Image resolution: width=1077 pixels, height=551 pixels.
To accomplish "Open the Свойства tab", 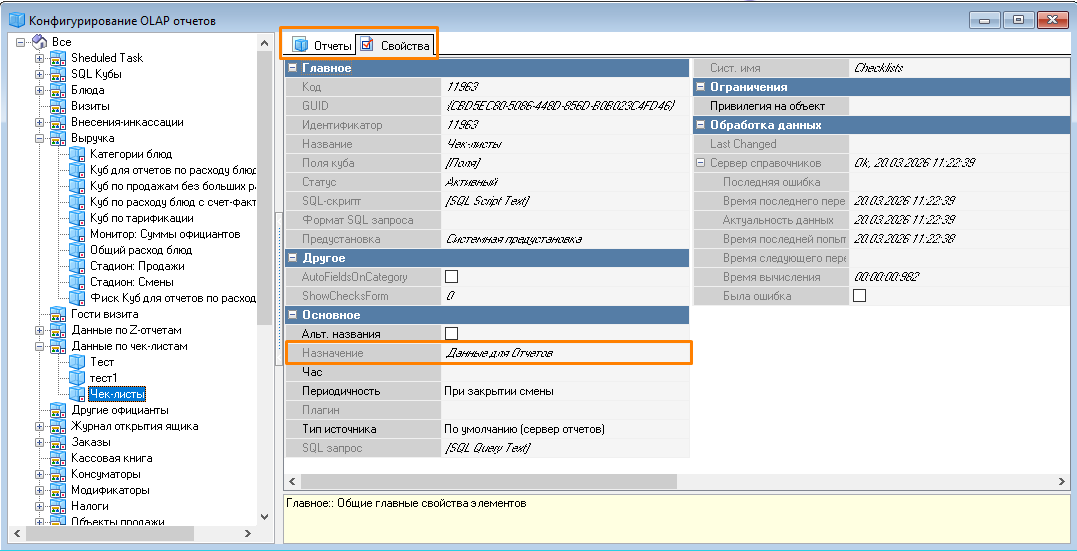I will point(394,45).
